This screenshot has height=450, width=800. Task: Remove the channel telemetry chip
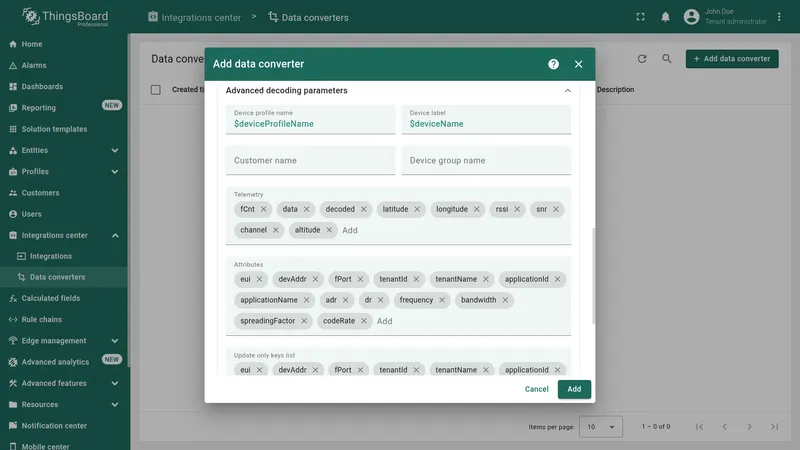point(276,230)
